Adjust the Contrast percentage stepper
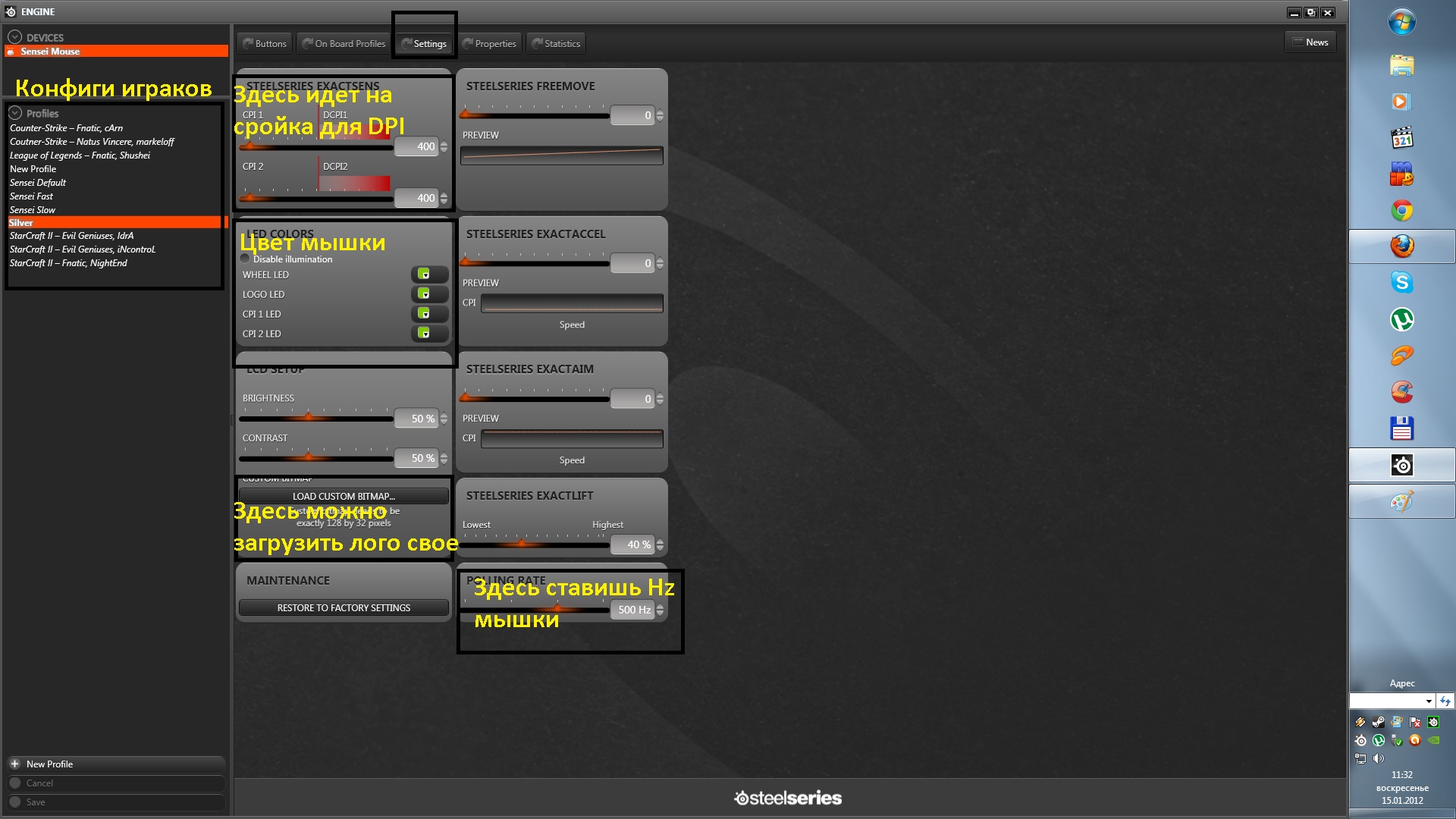This screenshot has width=1456, height=819. pos(444,458)
